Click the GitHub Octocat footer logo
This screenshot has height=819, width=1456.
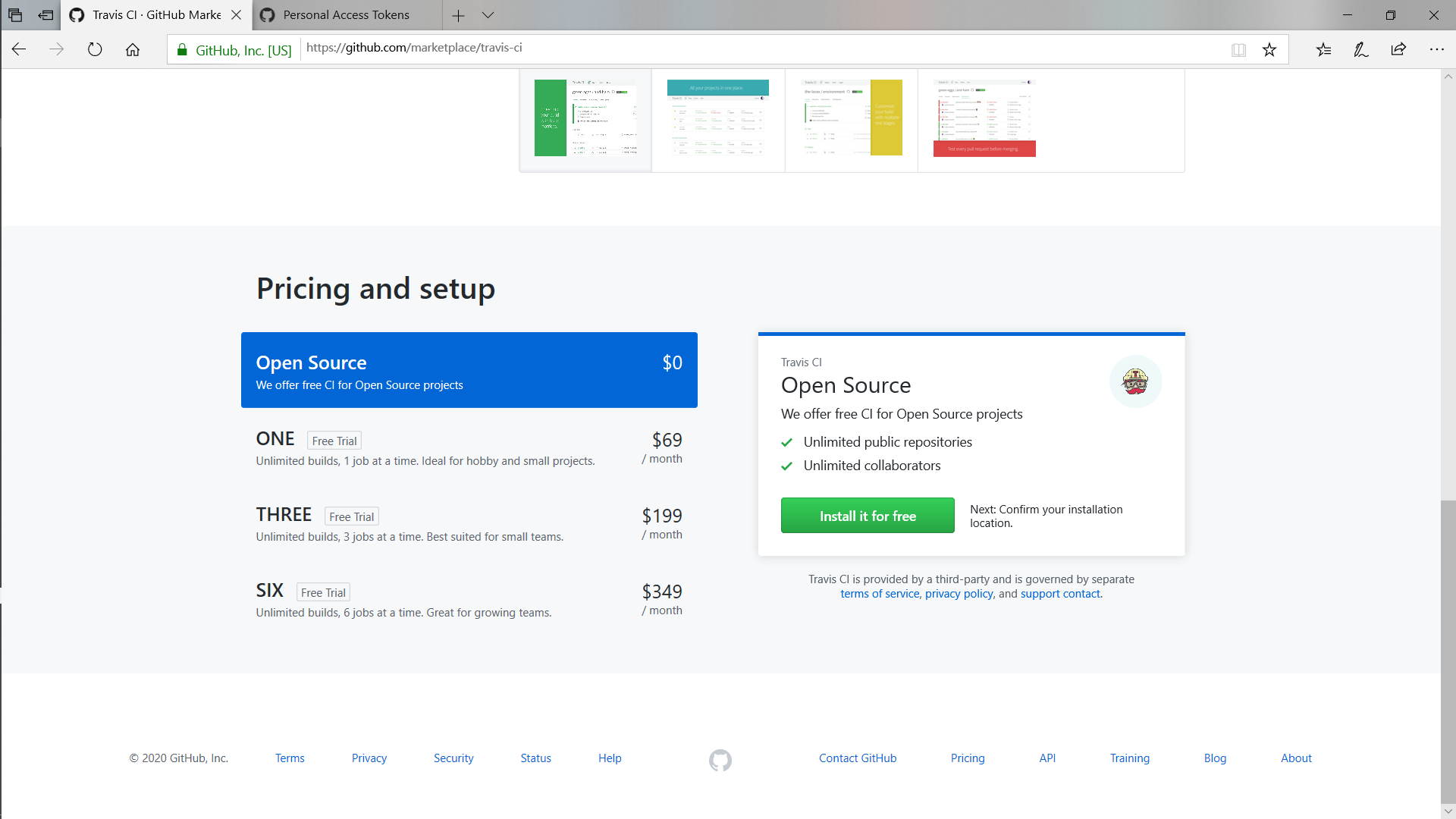720,760
